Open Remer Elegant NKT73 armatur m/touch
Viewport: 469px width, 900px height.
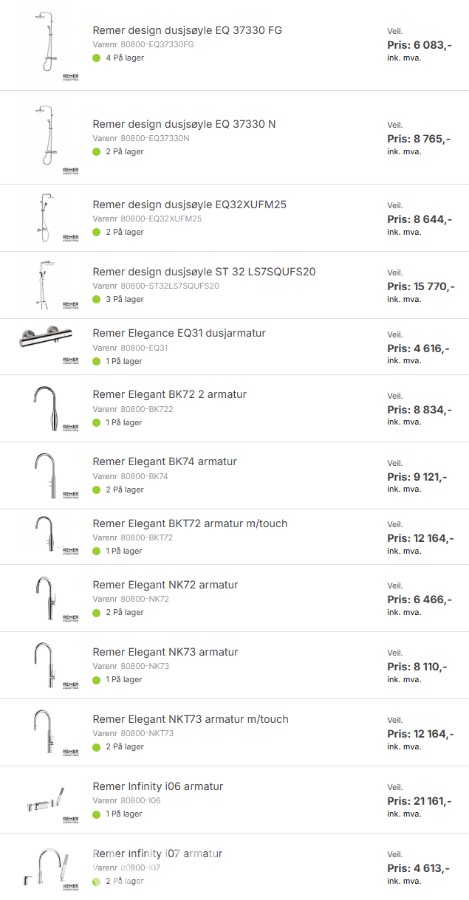[191, 719]
